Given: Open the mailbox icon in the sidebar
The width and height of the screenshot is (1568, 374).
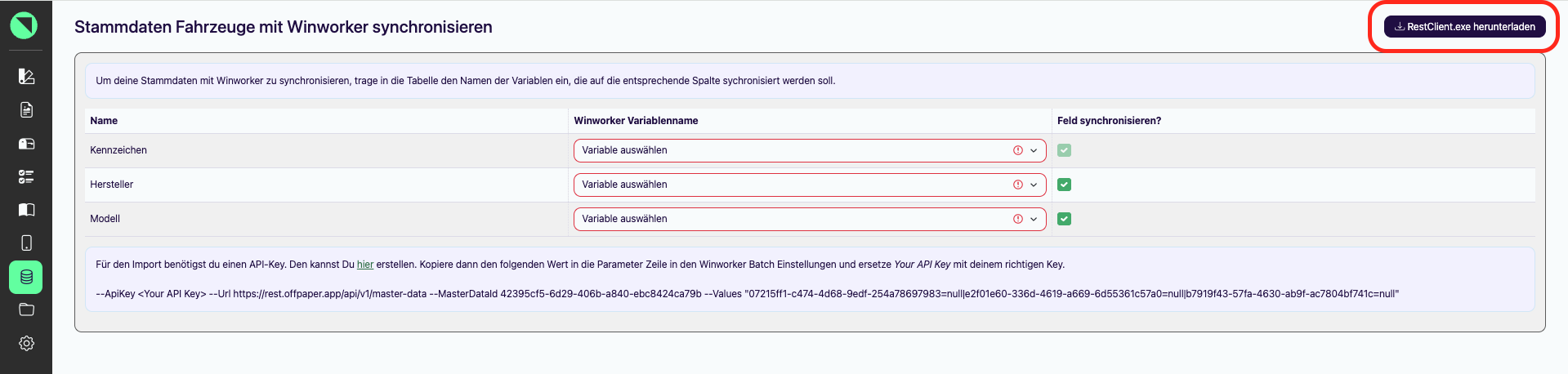Looking at the screenshot, I should pos(26,144).
